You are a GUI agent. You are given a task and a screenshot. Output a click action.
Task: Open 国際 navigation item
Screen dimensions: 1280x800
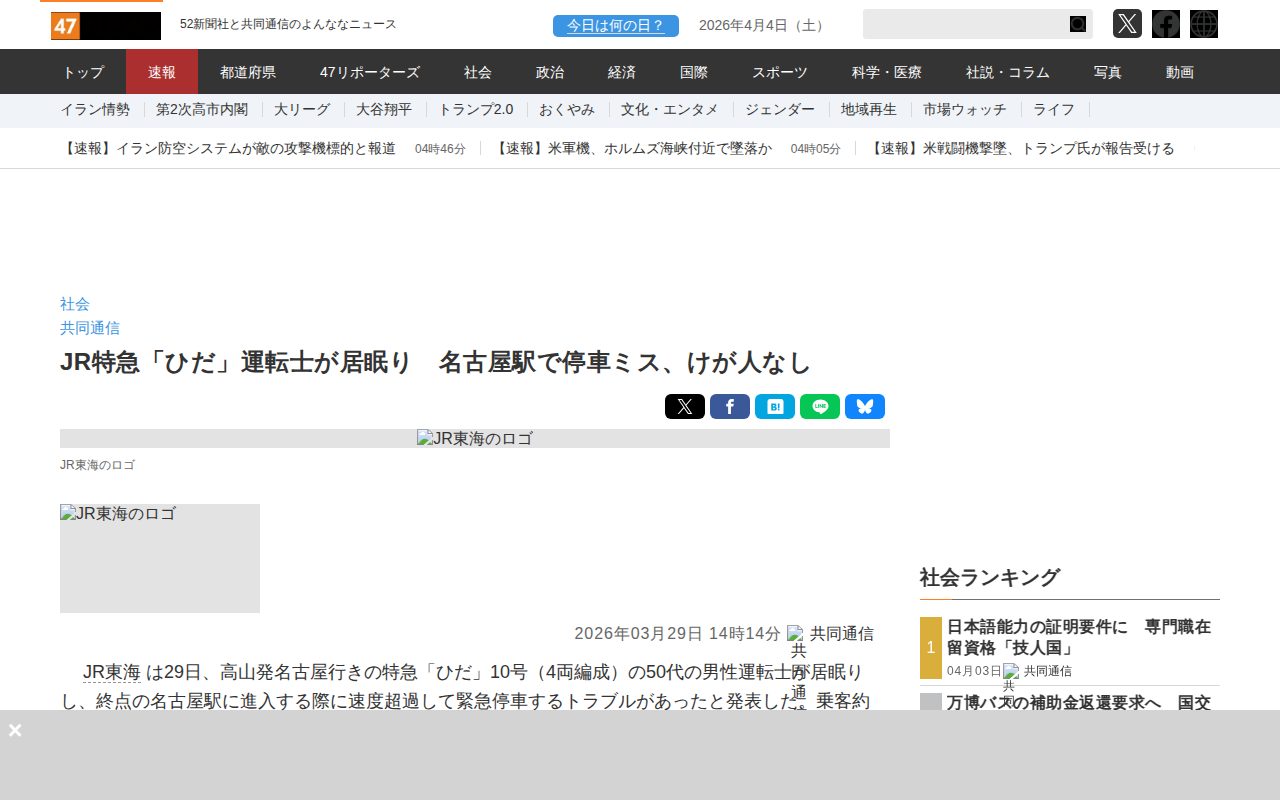click(694, 72)
